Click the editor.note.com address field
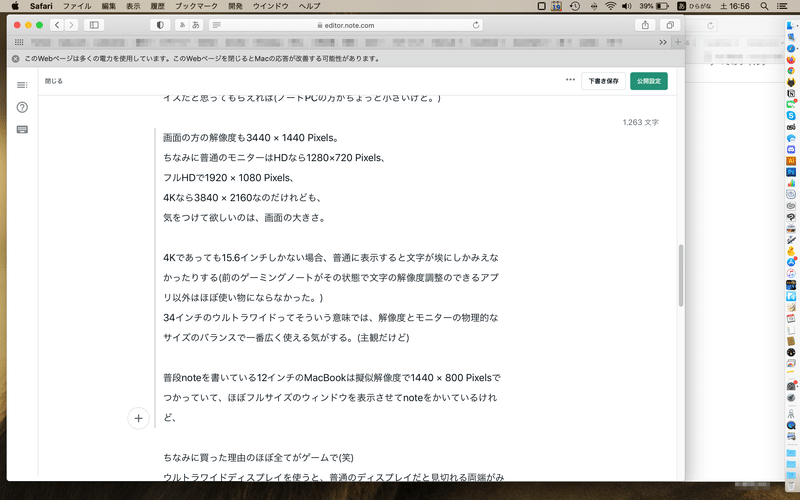Screen dimensions: 800x500 pos(346,25)
